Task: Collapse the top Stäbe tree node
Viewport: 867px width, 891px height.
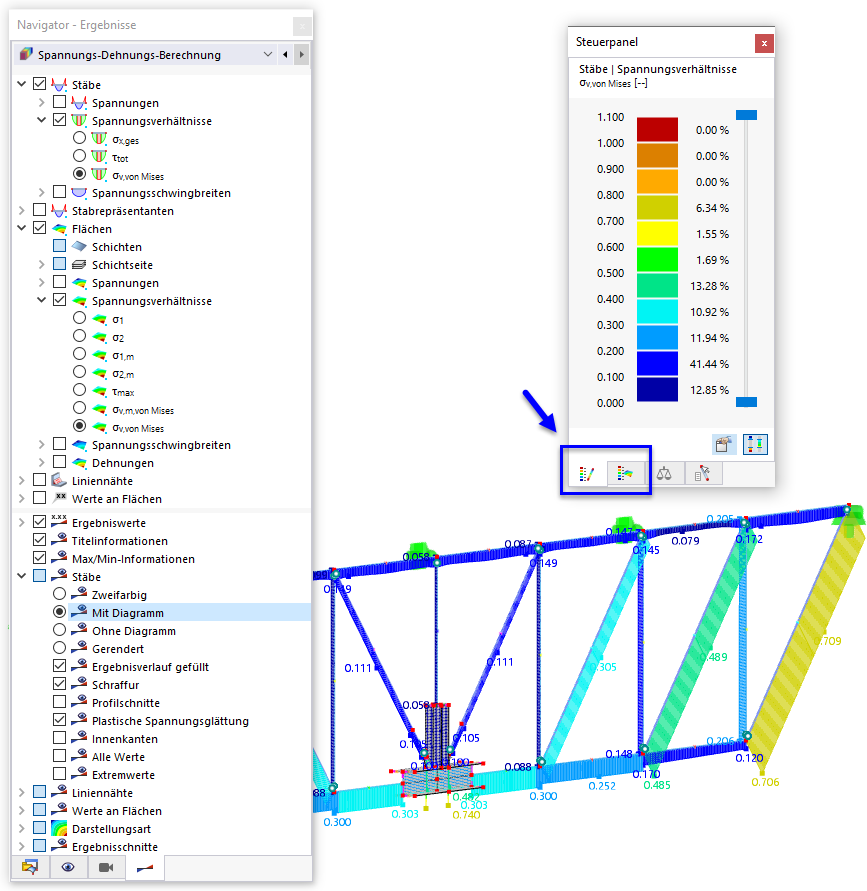Action: click(x=22, y=84)
